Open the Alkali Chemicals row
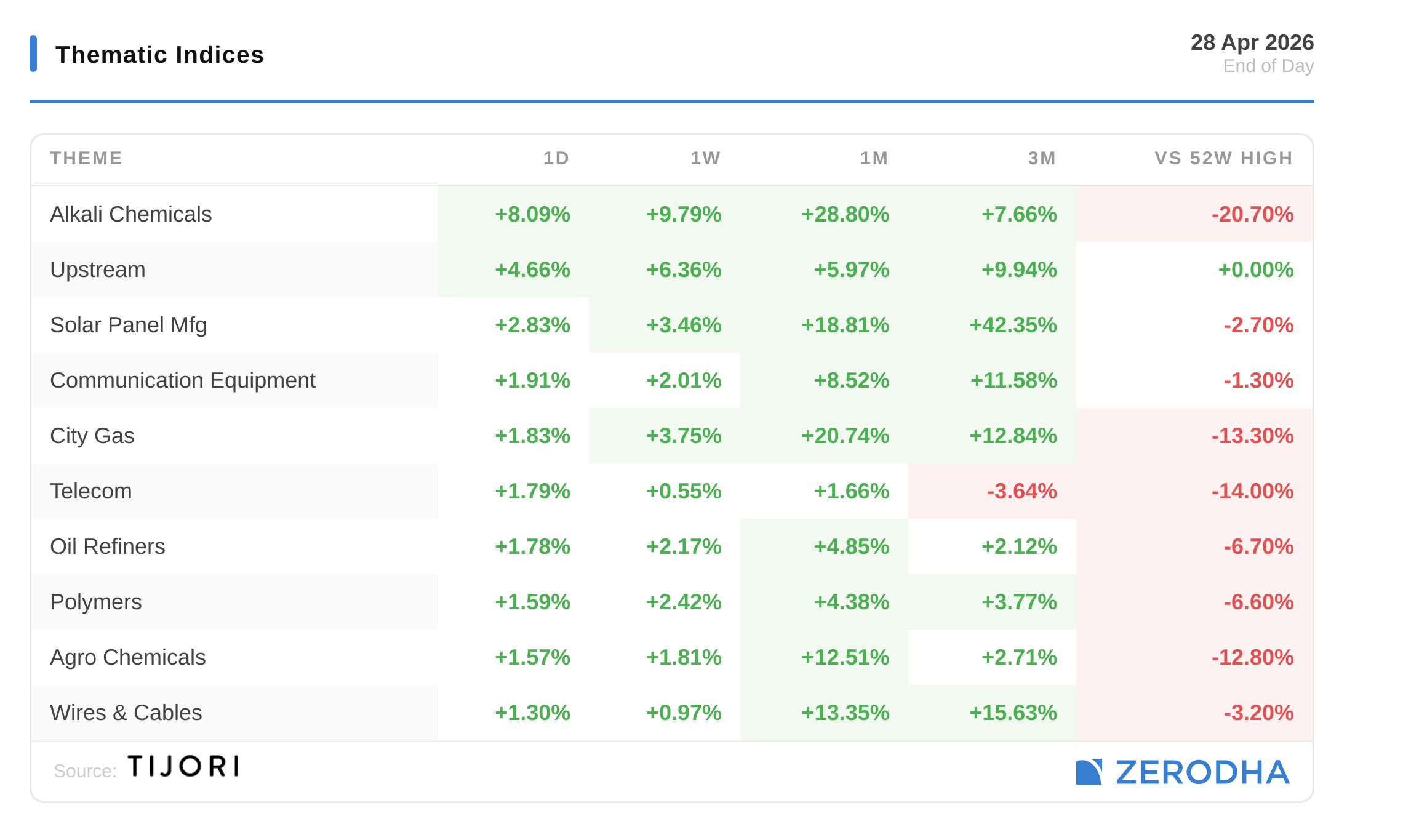Viewport: 1403px width, 840px height. [x=130, y=214]
